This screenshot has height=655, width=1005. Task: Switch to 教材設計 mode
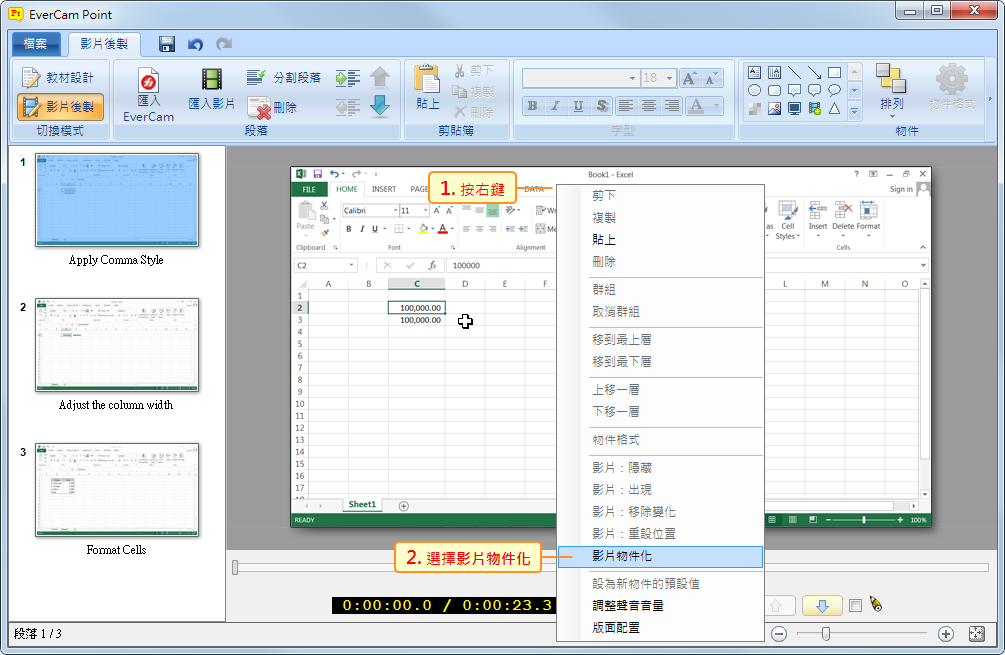click(60, 77)
